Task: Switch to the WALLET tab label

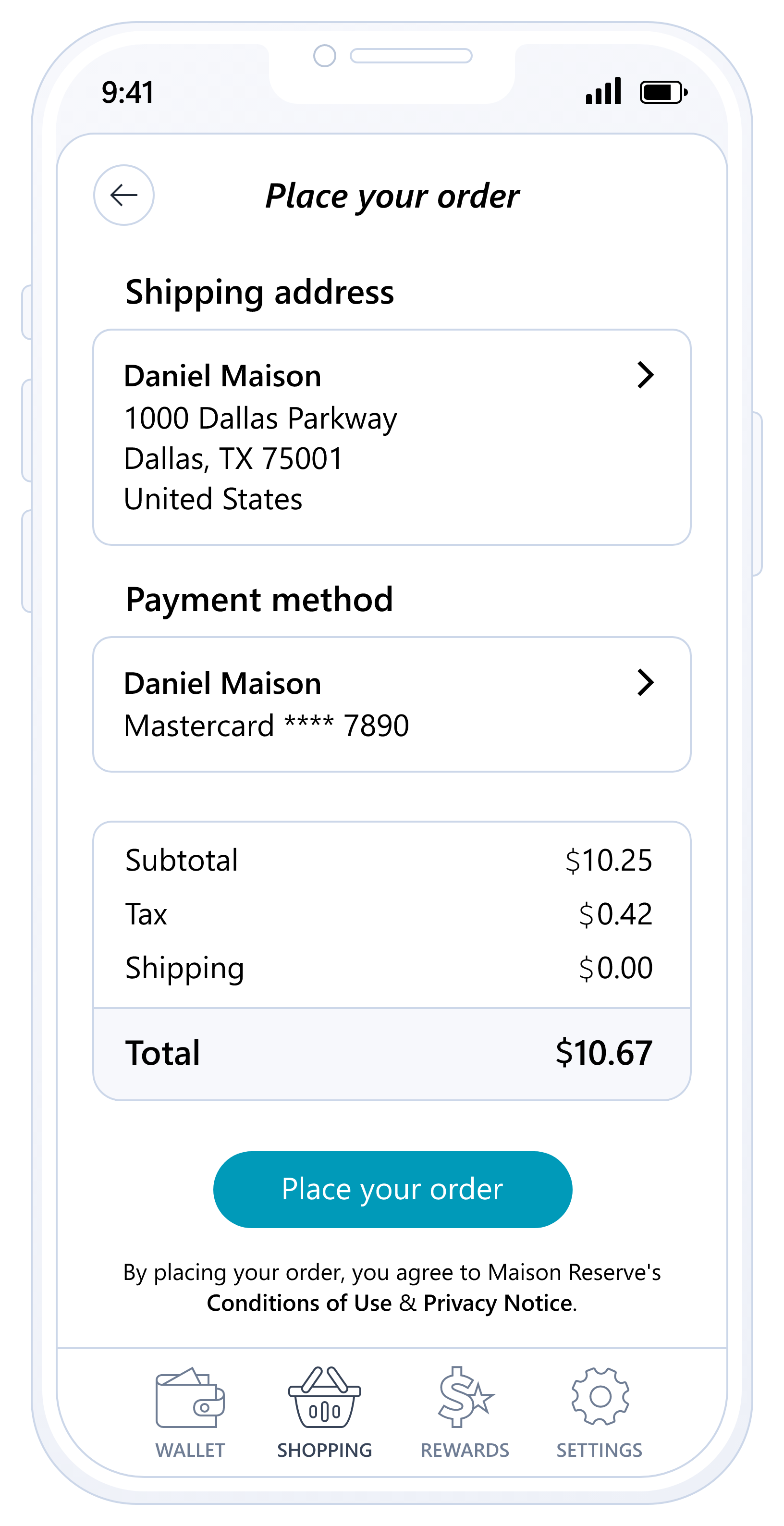Action: pos(190,1450)
